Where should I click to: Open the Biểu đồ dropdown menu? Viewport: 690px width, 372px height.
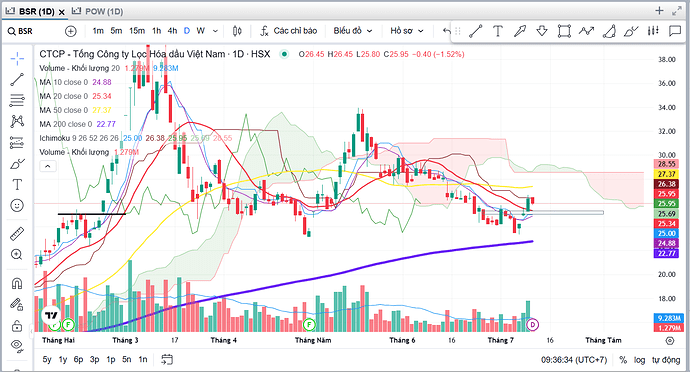click(353, 31)
